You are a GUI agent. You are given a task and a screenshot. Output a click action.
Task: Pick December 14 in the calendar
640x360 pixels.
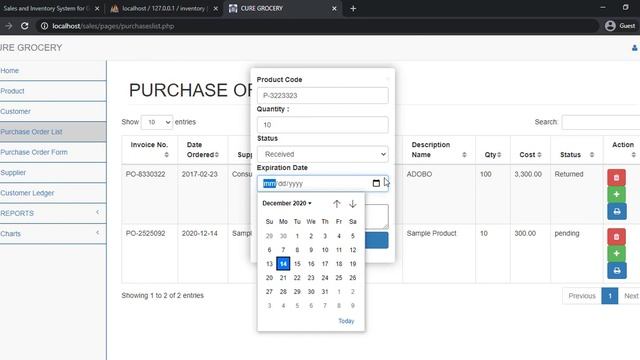[x=283, y=264]
